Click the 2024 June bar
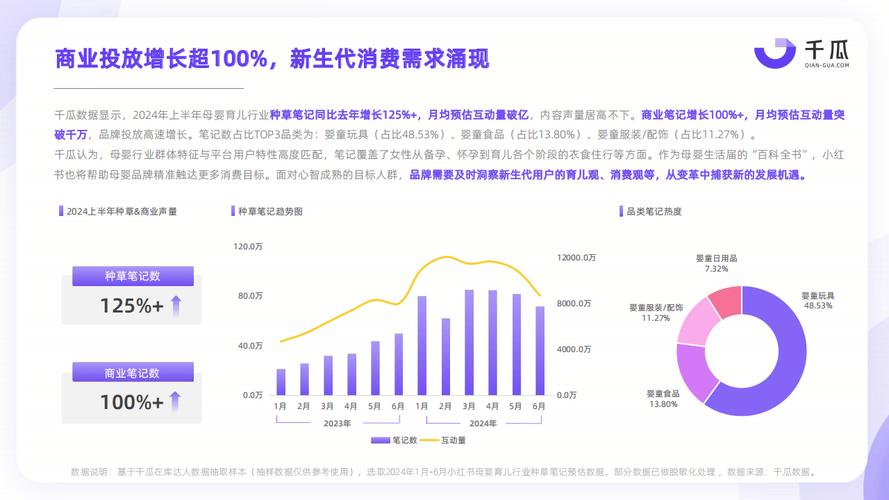The image size is (889, 500). coord(540,351)
